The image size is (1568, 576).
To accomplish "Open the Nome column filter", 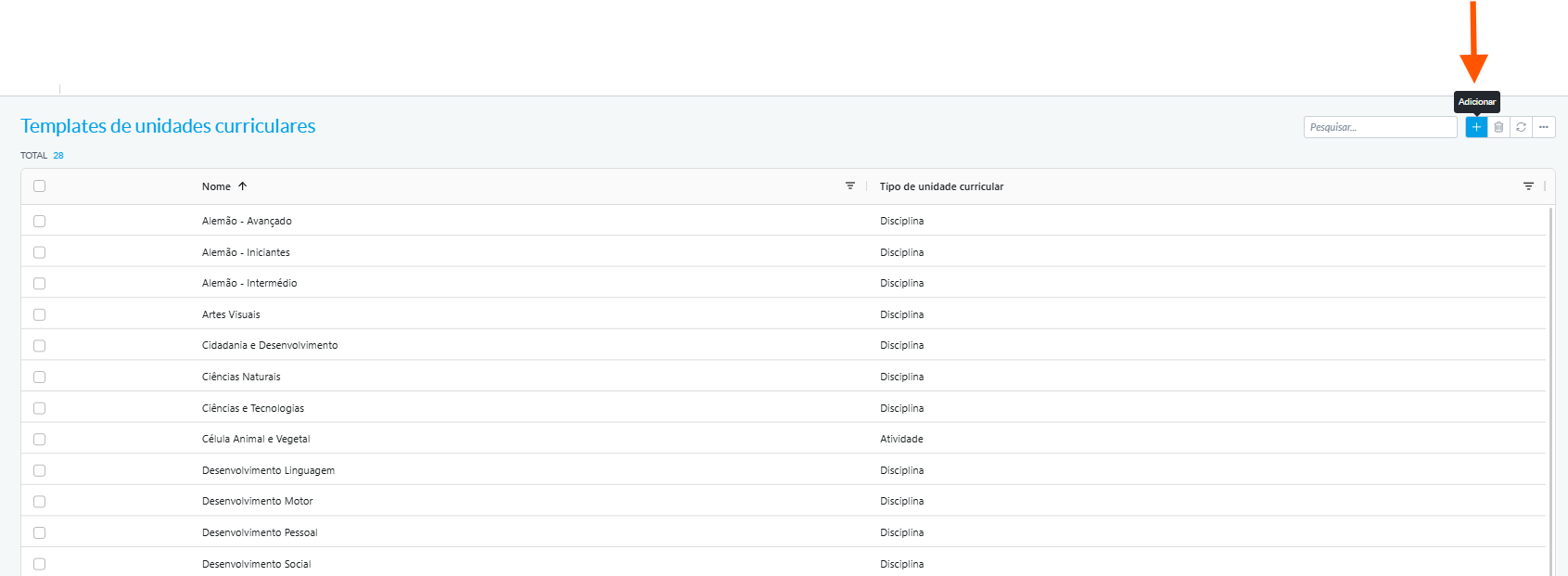I will (x=849, y=186).
